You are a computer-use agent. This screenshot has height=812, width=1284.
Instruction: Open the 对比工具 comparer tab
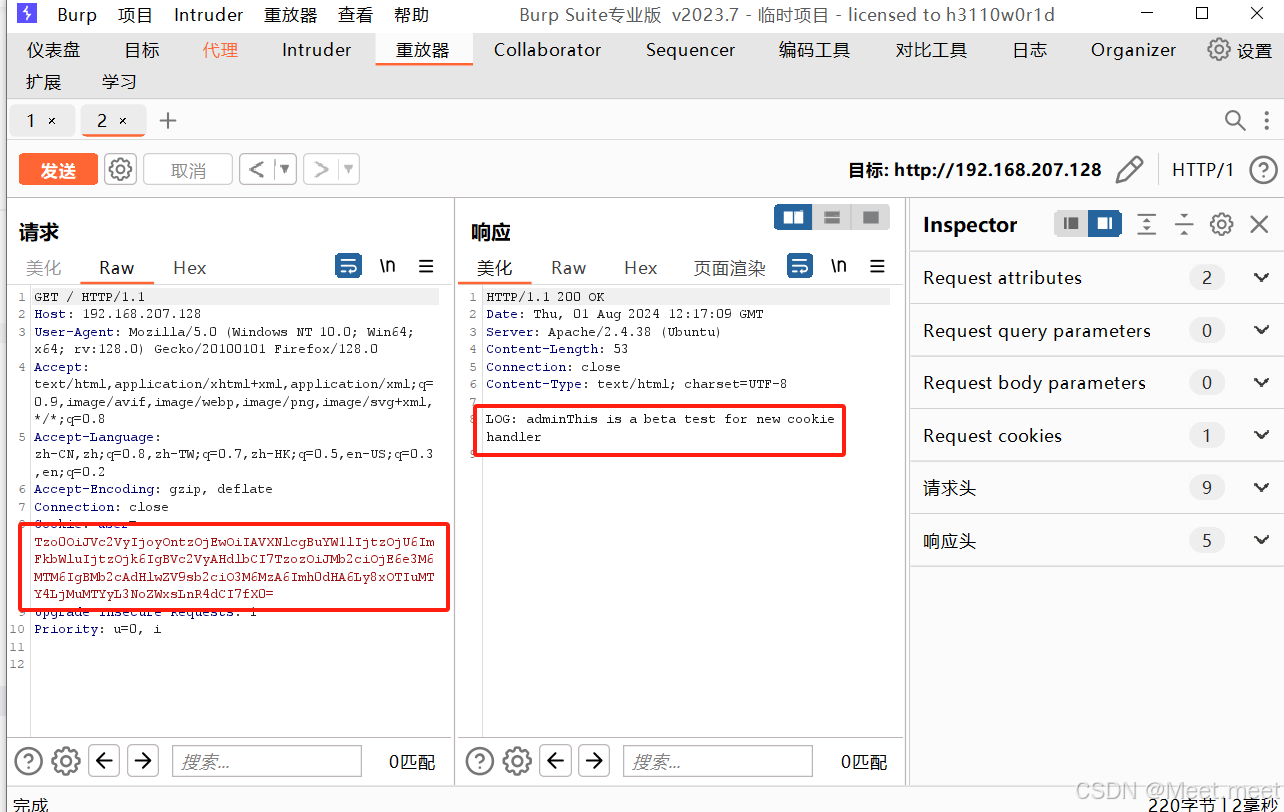click(931, 50)
